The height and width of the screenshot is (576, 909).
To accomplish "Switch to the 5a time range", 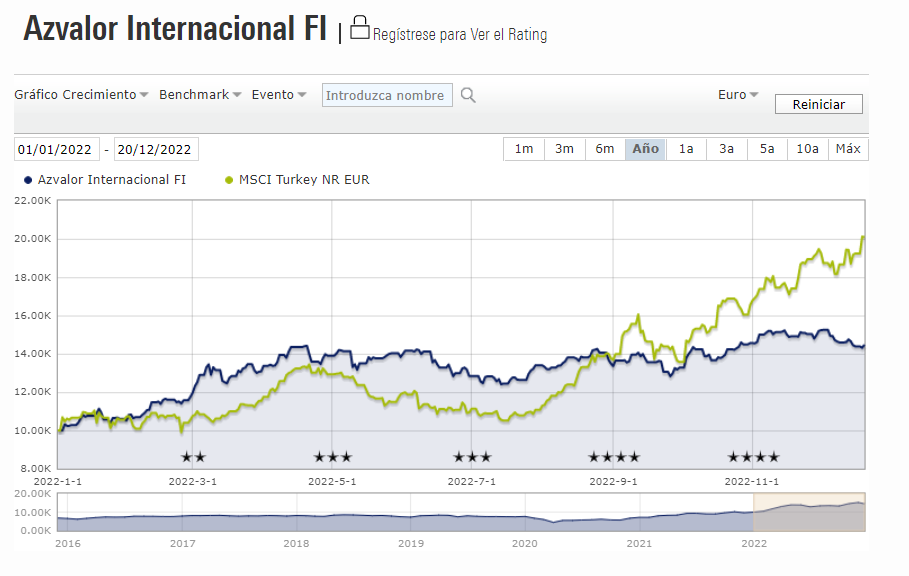I will click(767, 149).
